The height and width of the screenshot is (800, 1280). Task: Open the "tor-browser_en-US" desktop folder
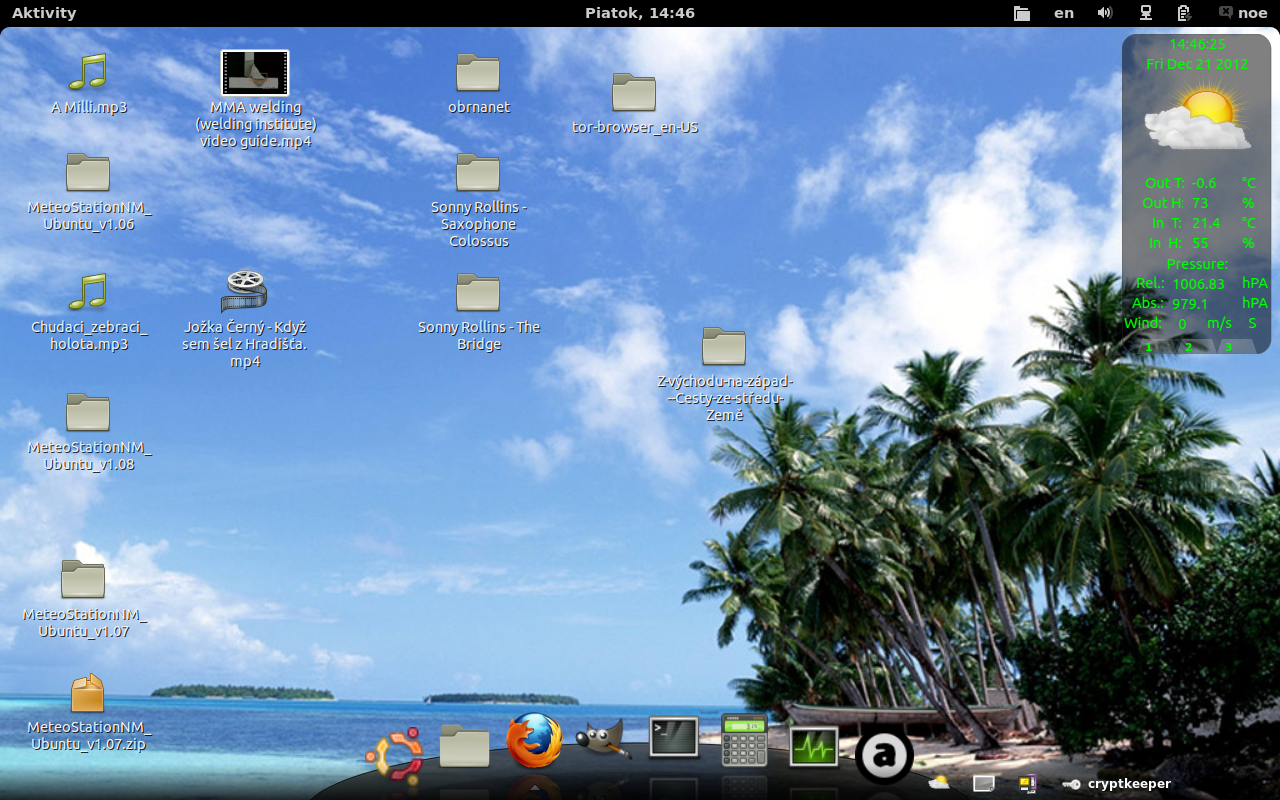pyautogui.click(x=634, y=90)
